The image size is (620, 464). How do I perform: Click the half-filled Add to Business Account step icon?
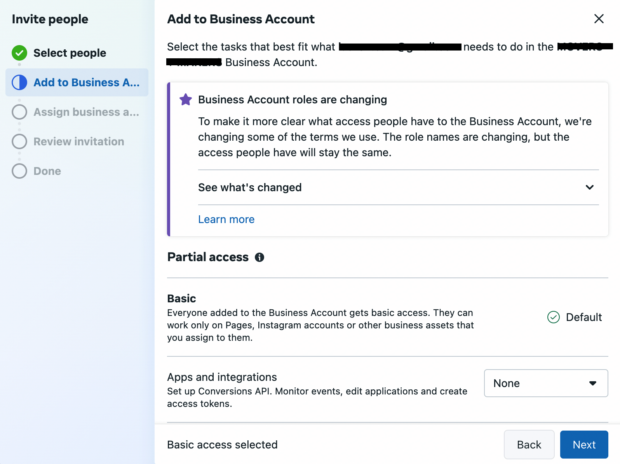coord(19,83)
